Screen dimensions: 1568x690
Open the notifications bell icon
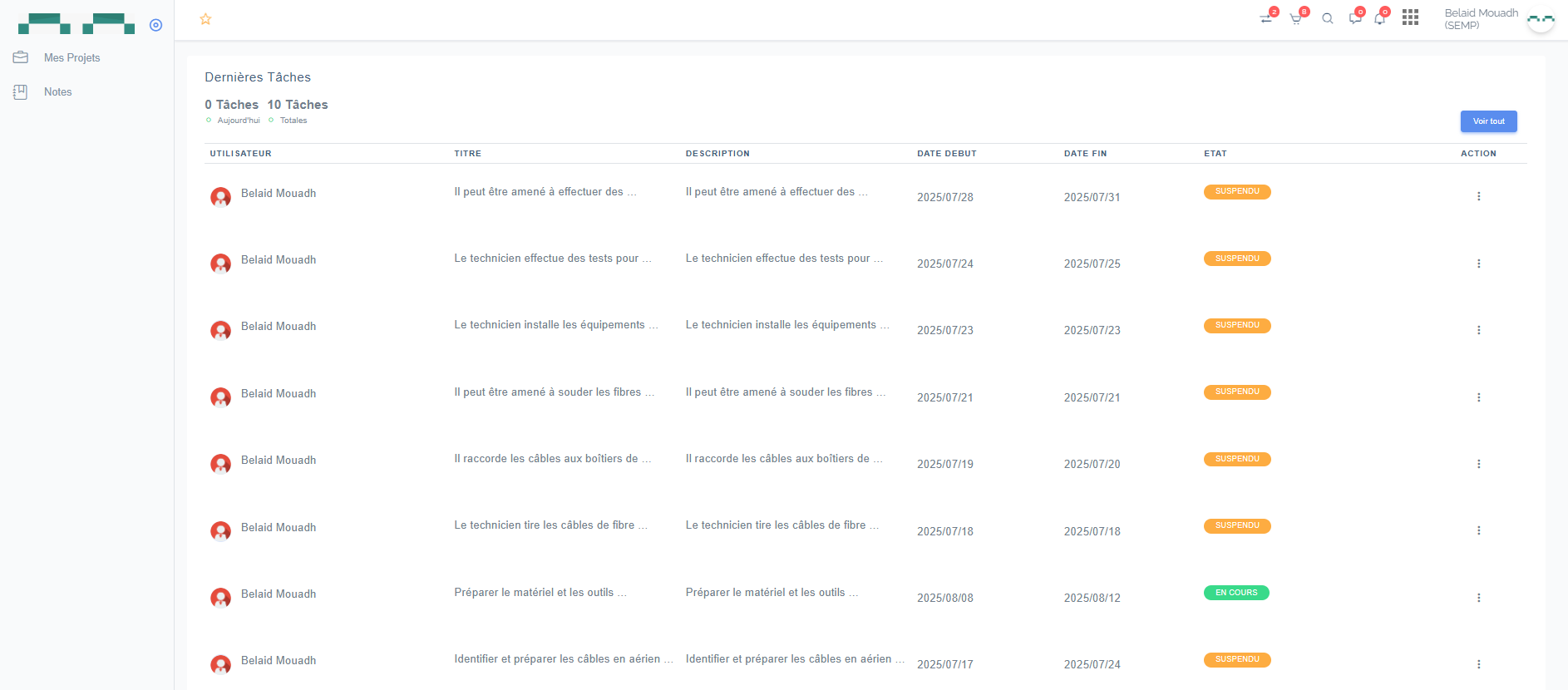pos(1380,18)
